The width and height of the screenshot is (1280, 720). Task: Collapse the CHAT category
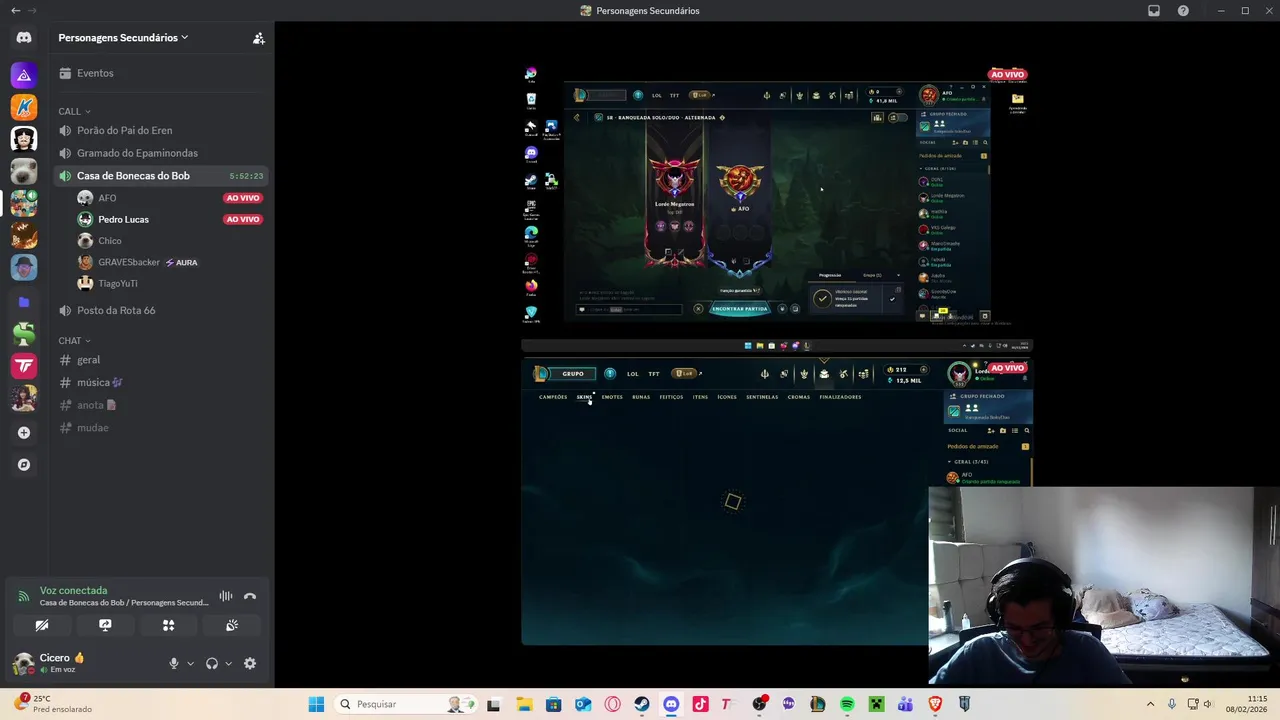(74, 341)
